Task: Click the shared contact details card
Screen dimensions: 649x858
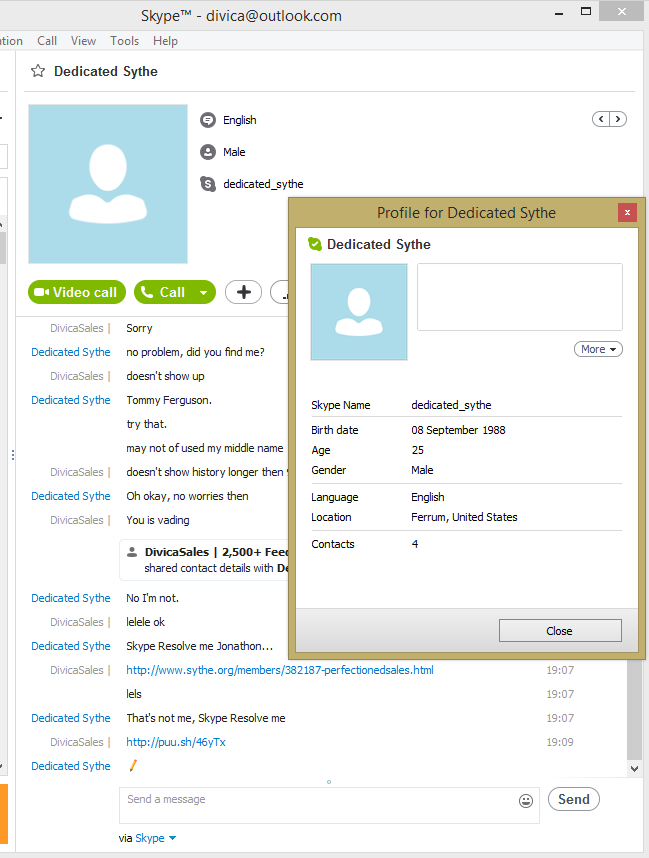Action: pos(205,560)
